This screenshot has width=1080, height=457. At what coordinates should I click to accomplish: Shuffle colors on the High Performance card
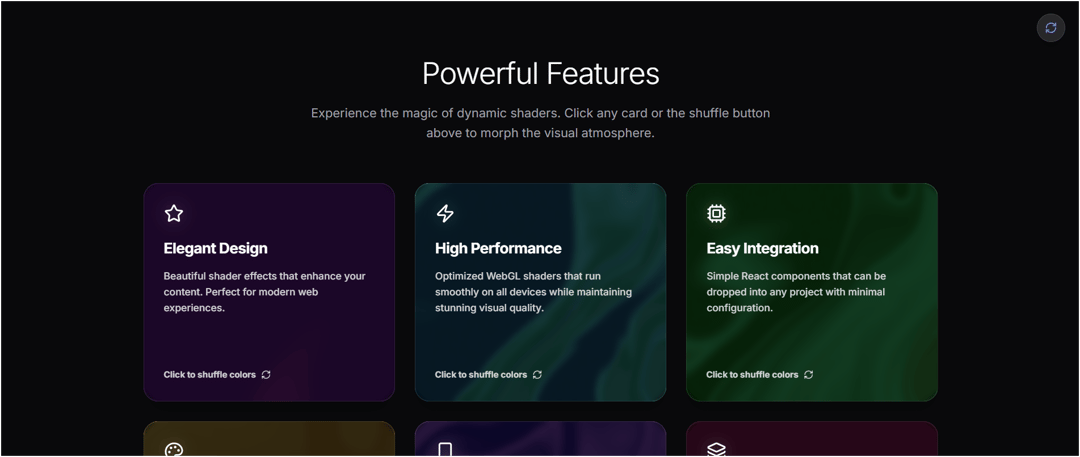coord(488,374)
